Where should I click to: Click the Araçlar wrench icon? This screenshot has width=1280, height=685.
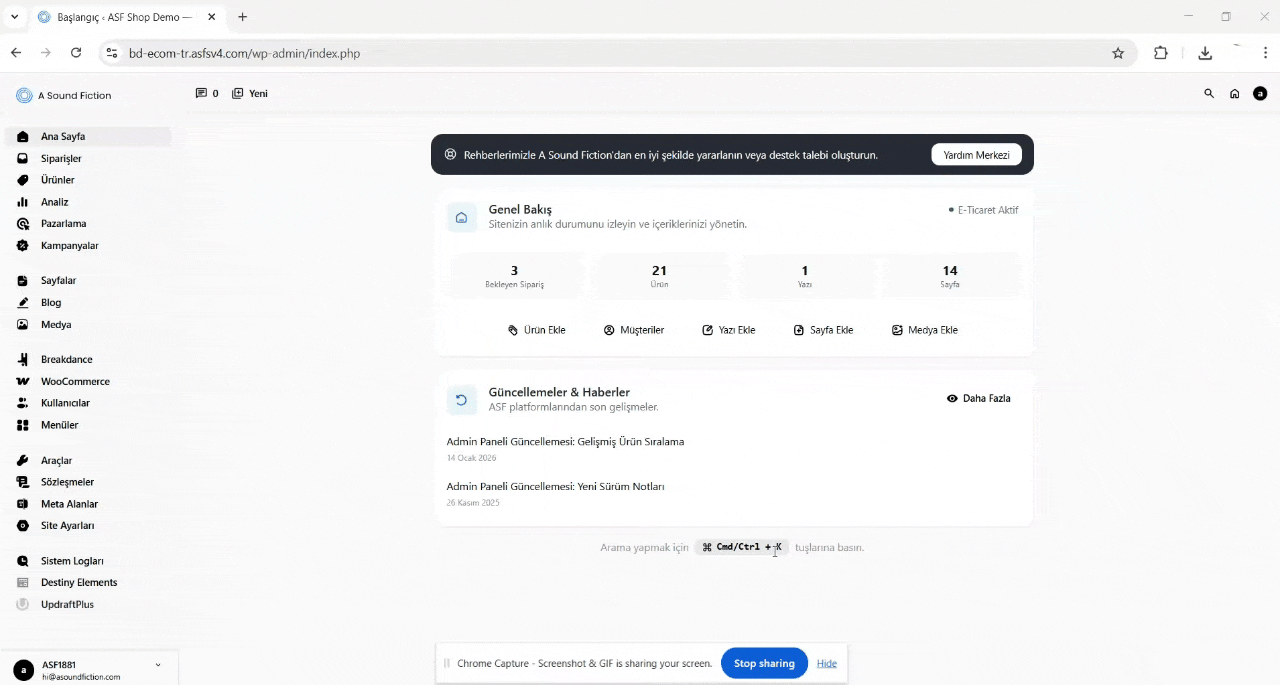pos(22,460)
